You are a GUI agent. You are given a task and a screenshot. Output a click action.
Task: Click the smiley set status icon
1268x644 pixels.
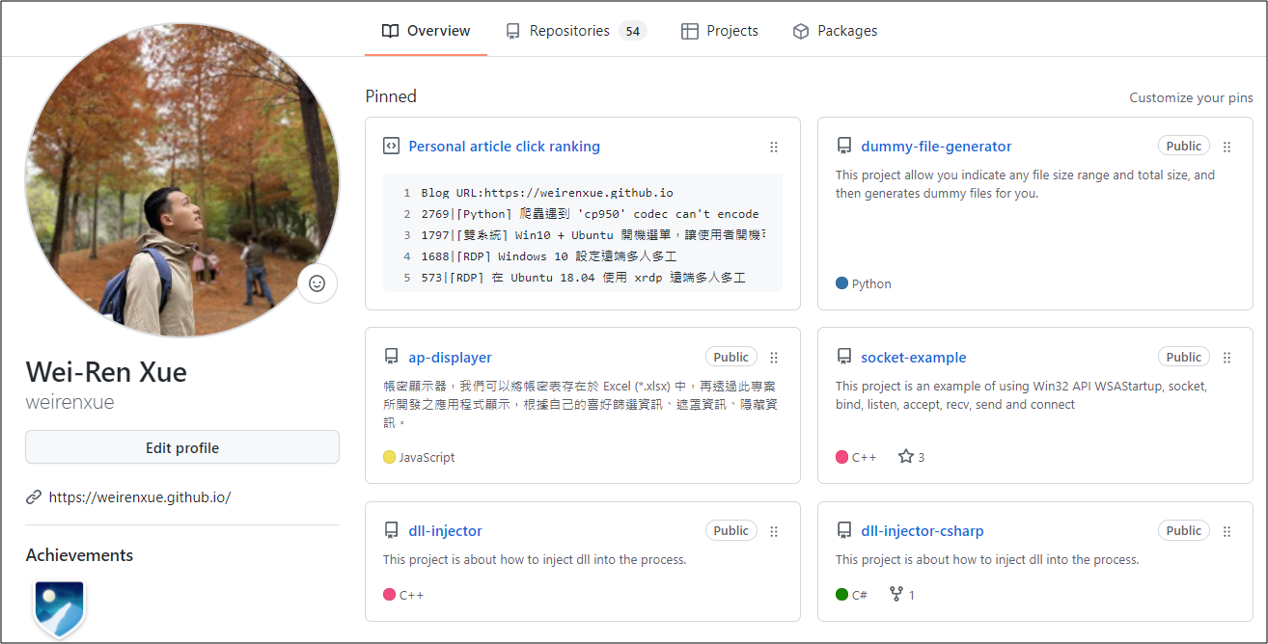(x=317, y=284)
